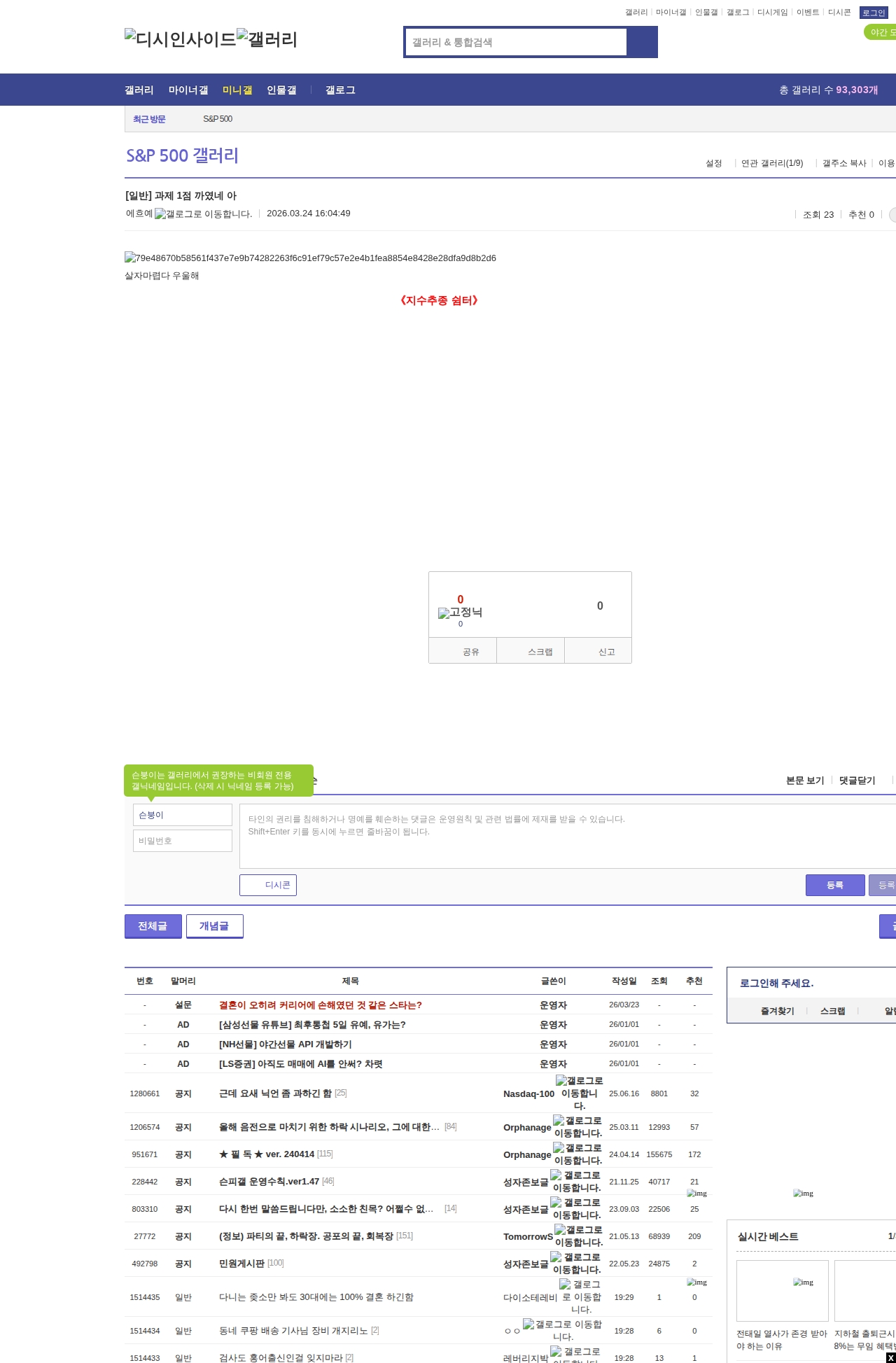
Task: Open the 손피갤 운영수칙.ver1.47 post
Action: (x=269, y=1182)
